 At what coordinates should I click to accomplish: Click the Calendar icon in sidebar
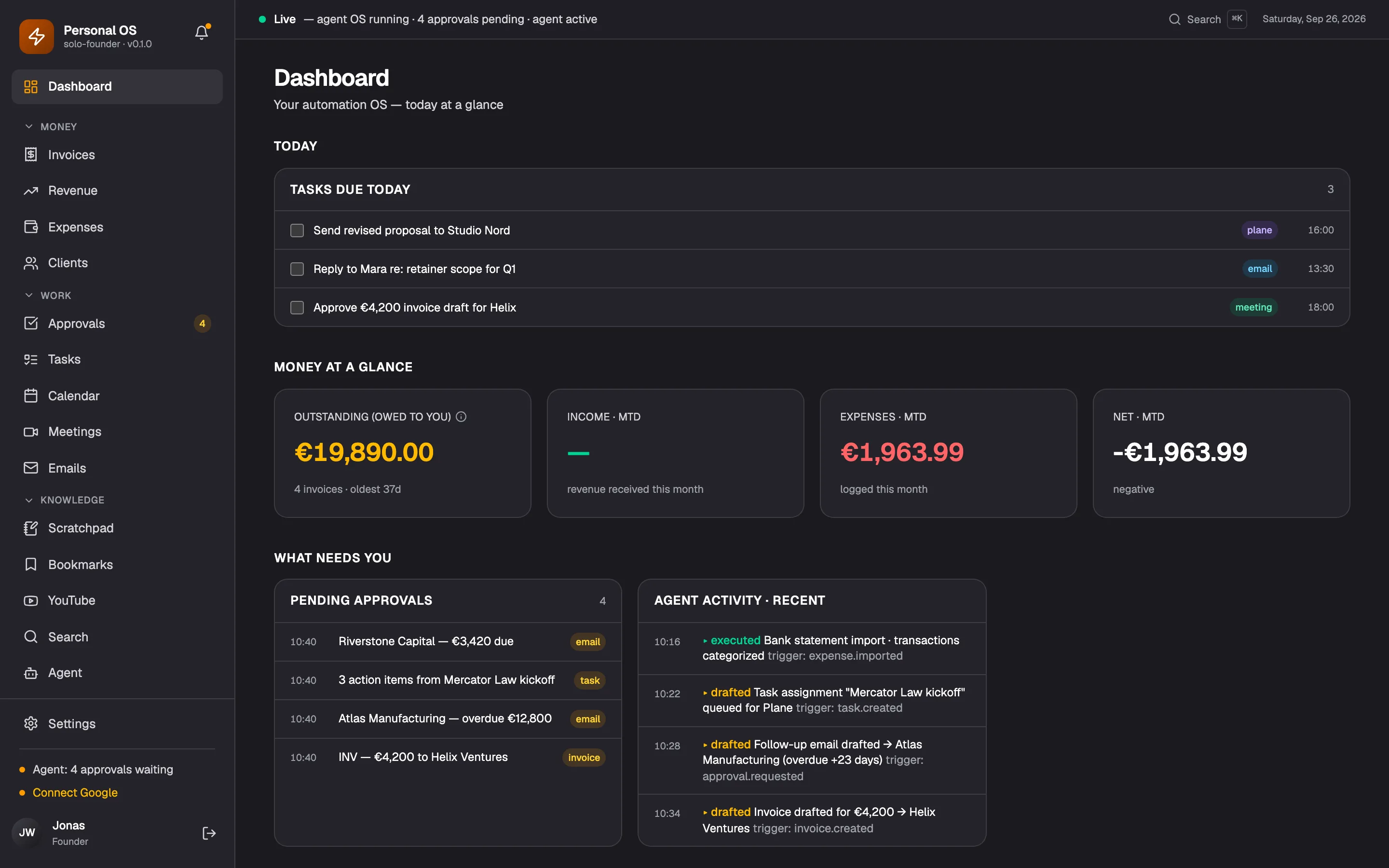pos(31,395)
